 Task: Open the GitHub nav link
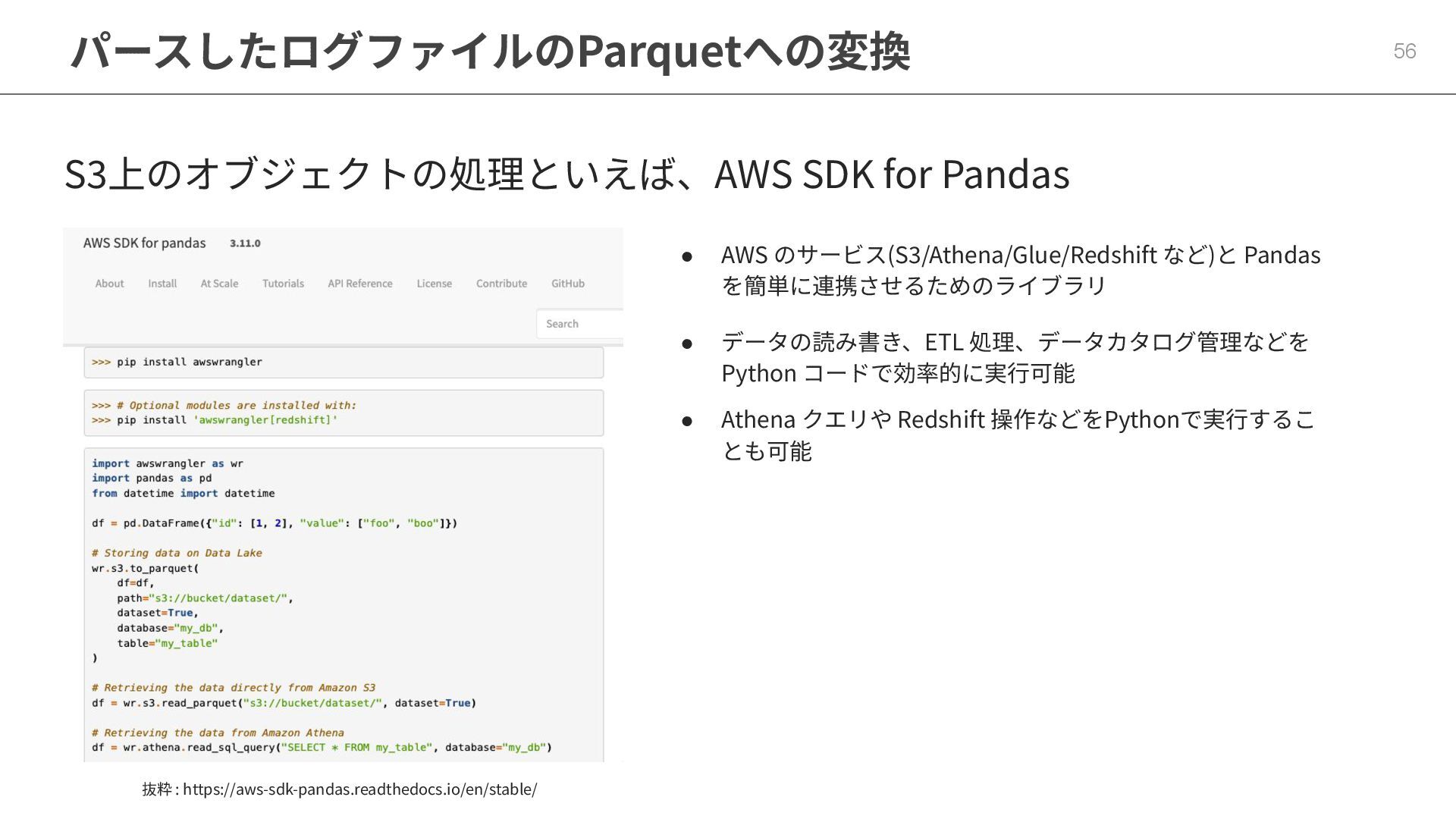click(x=568, y=284)
